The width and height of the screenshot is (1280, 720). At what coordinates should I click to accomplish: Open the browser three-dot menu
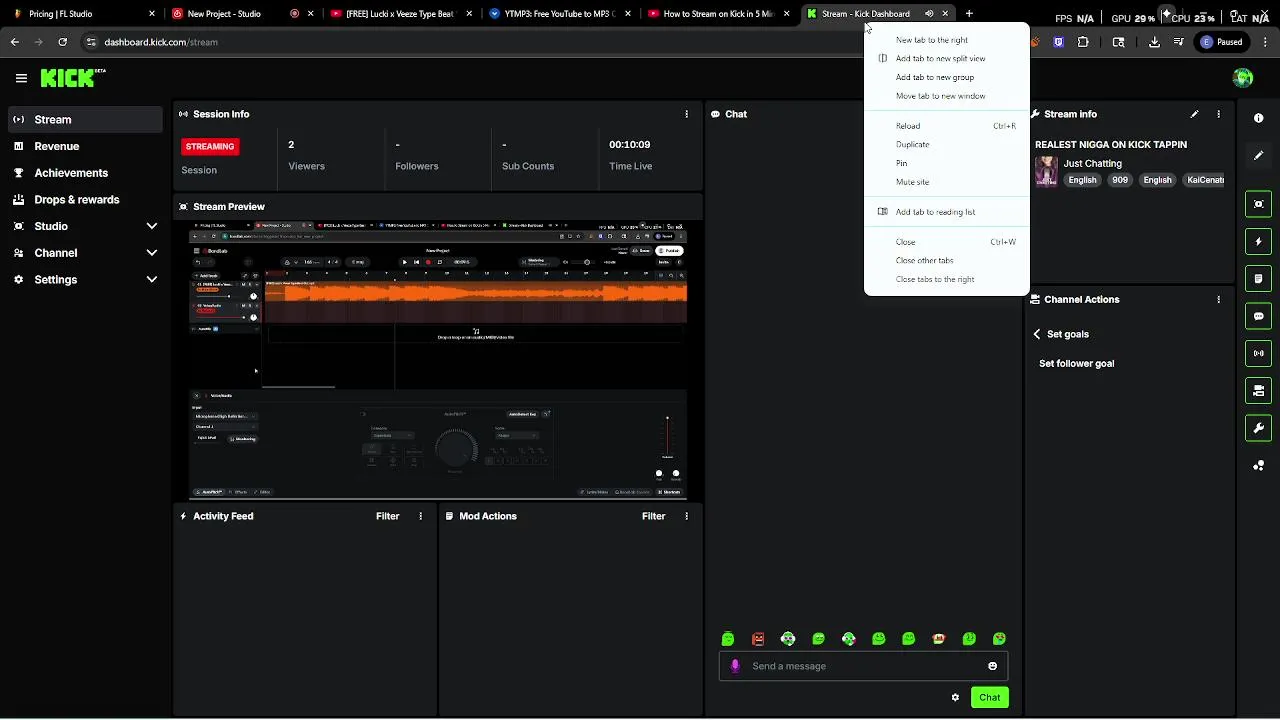pos(1265,42)
